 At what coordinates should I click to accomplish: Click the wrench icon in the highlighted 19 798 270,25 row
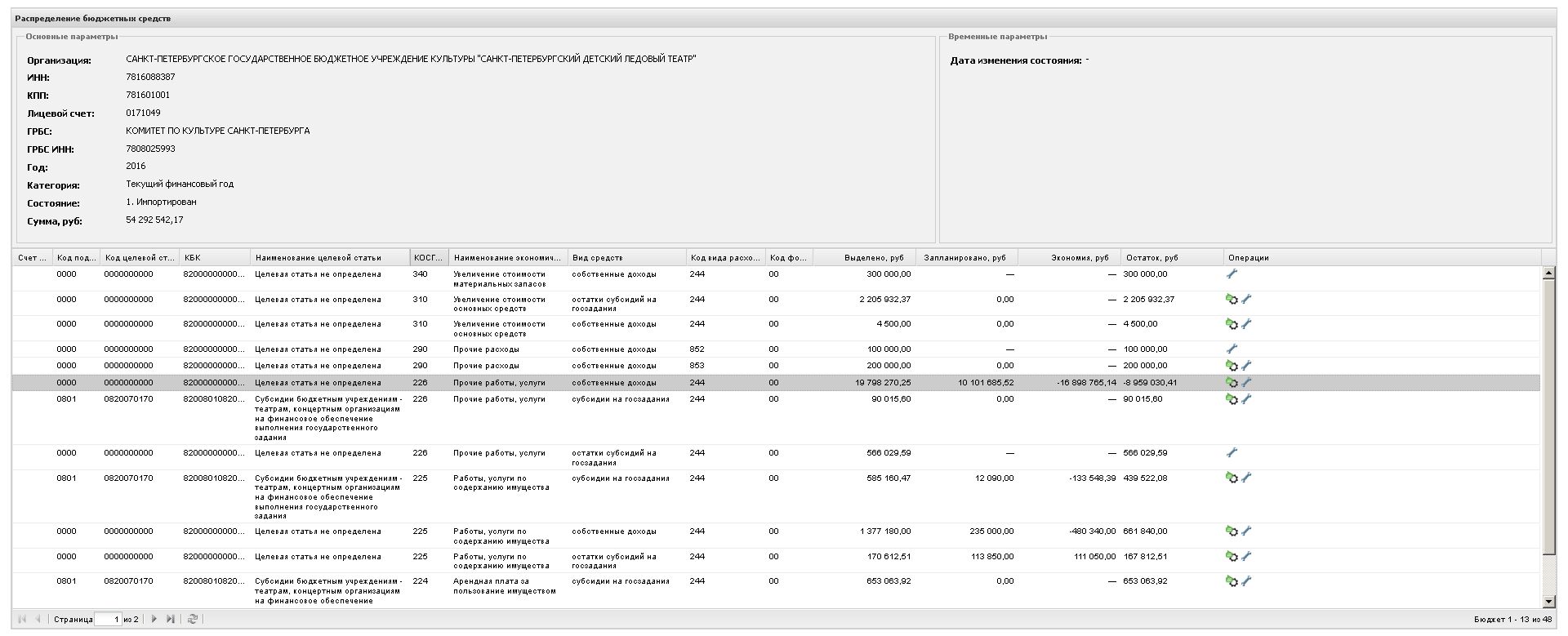point(1246,382)
